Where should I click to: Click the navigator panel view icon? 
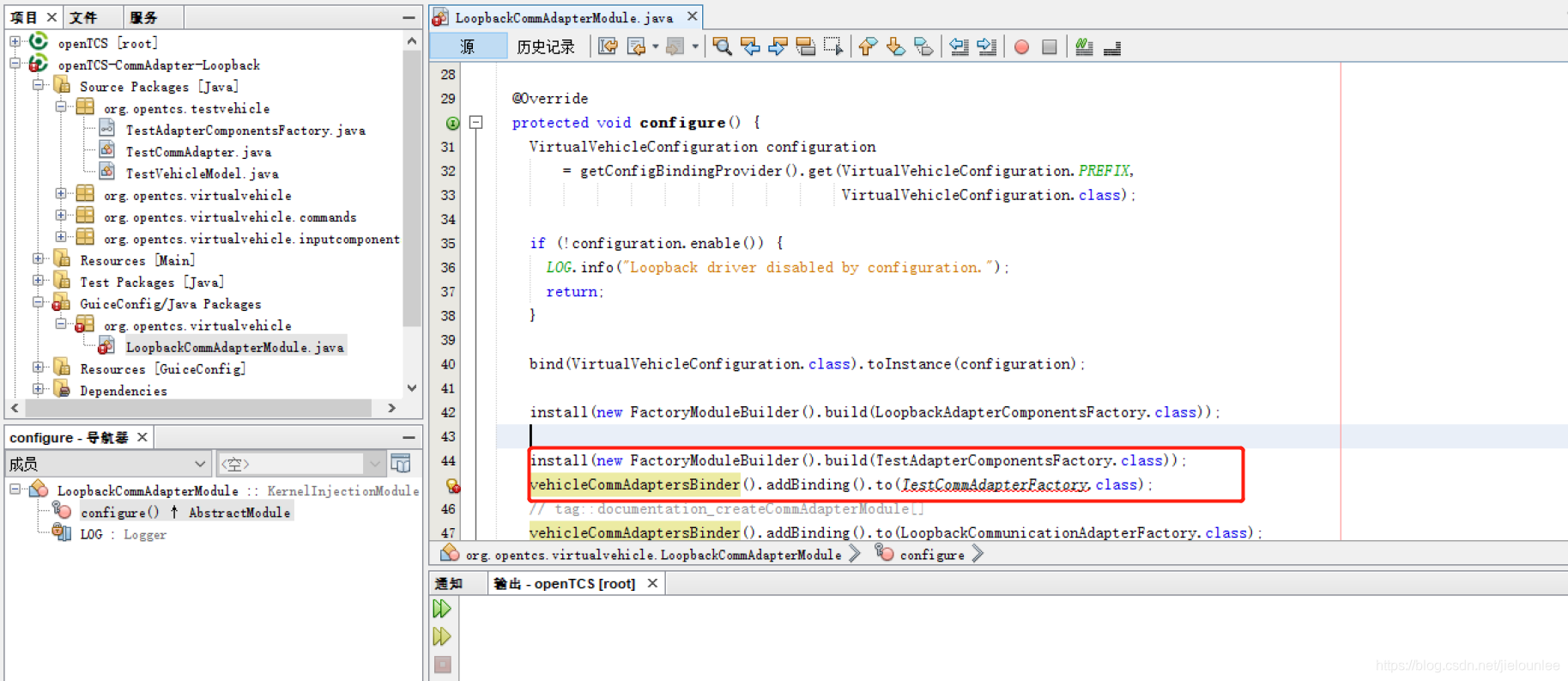click(401, 464)
